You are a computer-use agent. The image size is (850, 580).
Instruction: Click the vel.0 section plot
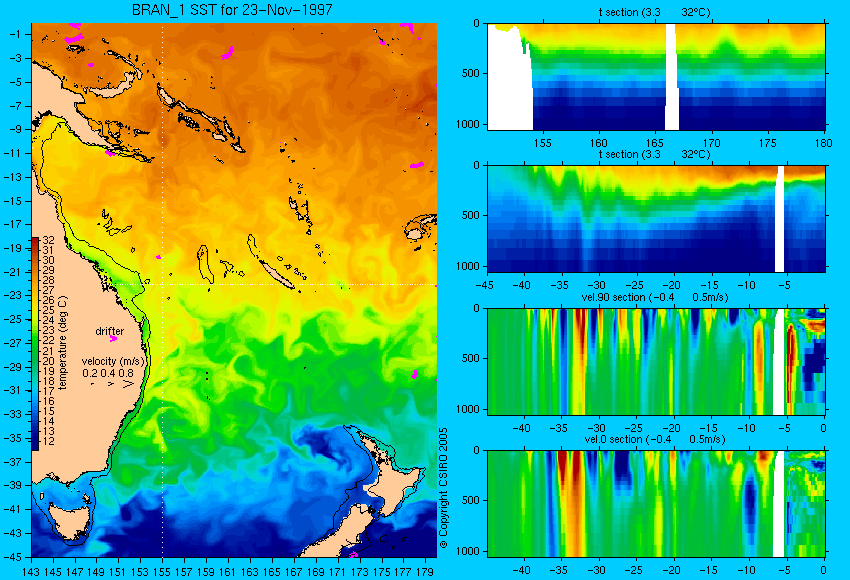tap(656, 504)
